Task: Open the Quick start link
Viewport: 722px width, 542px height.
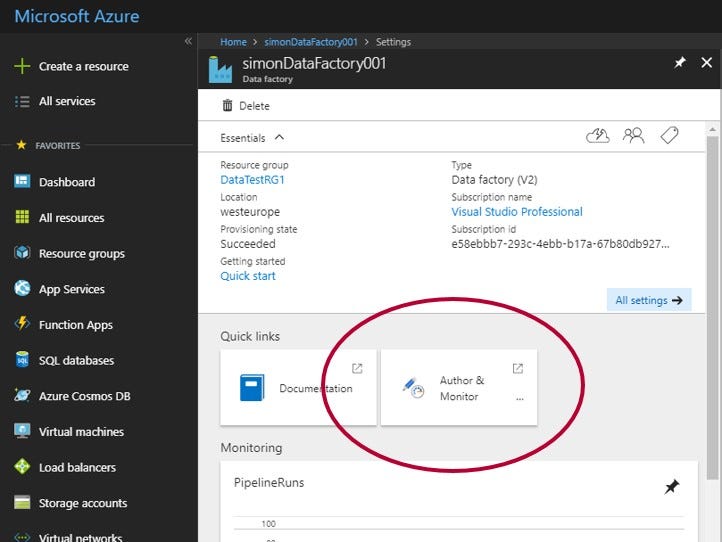Action: [248, 276]
